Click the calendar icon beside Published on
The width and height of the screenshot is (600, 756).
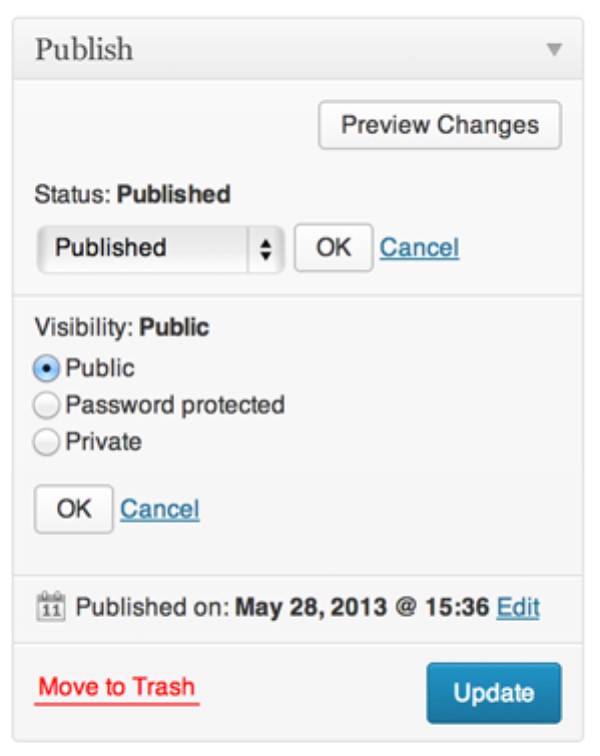(50, 607)
